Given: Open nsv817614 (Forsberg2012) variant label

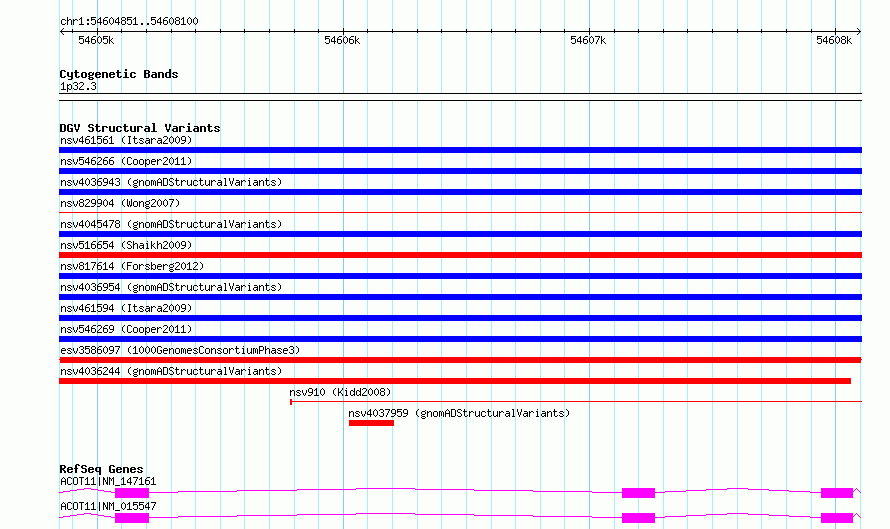Looking at the screenshot, I should click(132, 266).
